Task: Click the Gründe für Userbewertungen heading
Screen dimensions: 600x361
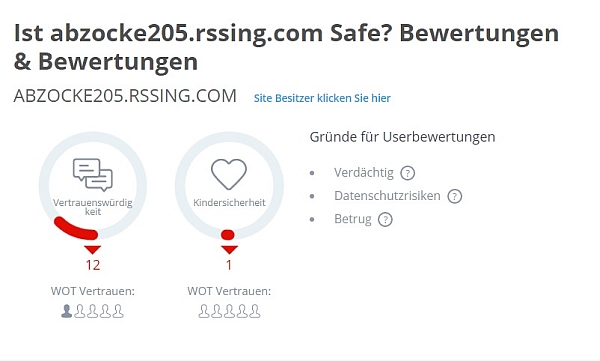Action: 403,137
